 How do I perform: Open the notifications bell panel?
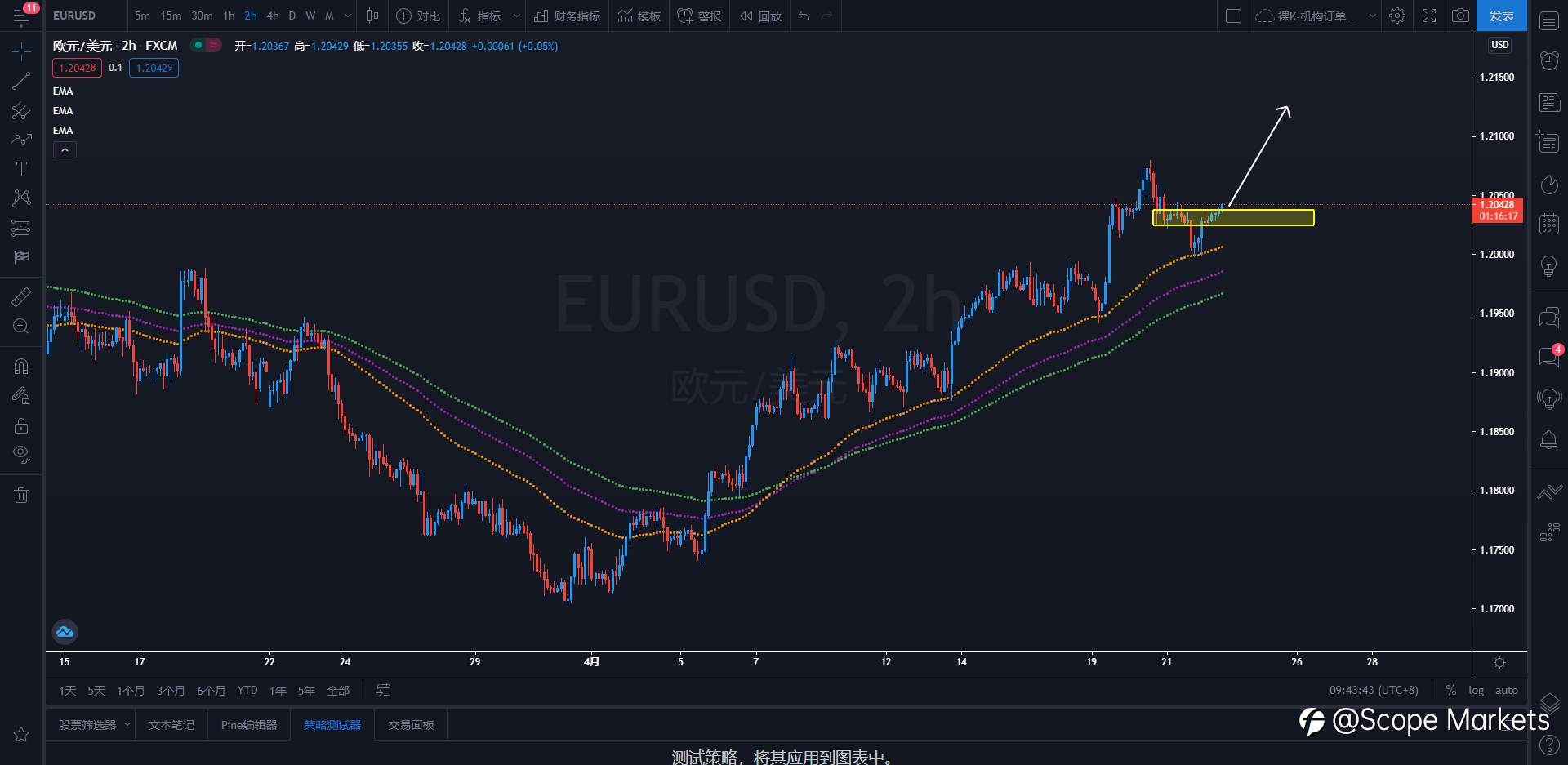point(1548,440)
